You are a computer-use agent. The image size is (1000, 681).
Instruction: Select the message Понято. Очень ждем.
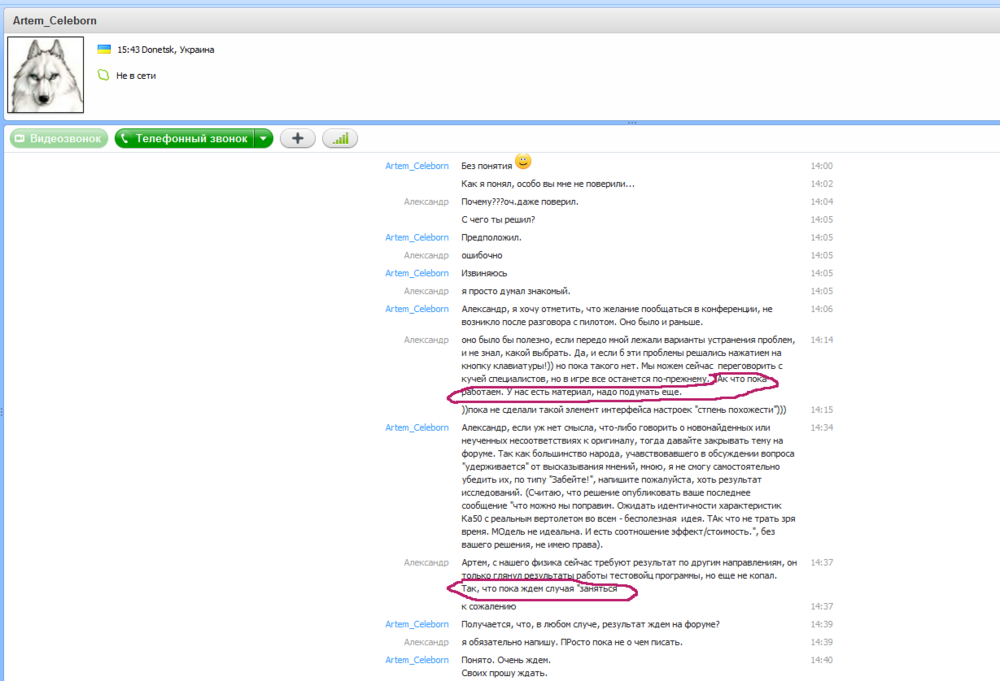506,660
